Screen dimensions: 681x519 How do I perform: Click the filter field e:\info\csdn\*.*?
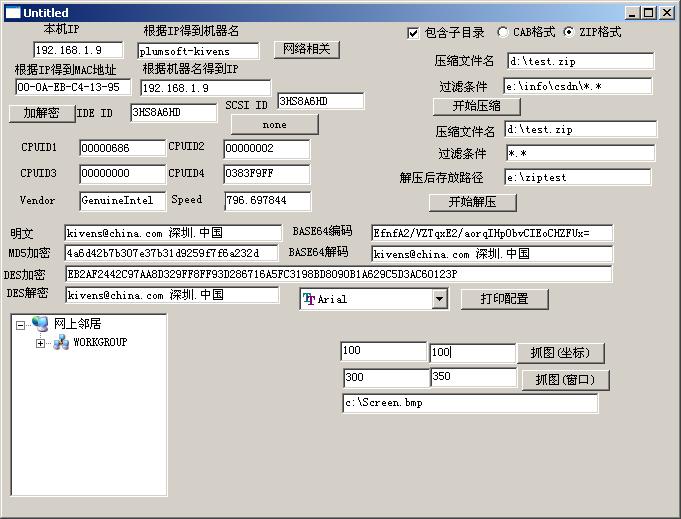(578, 86)
